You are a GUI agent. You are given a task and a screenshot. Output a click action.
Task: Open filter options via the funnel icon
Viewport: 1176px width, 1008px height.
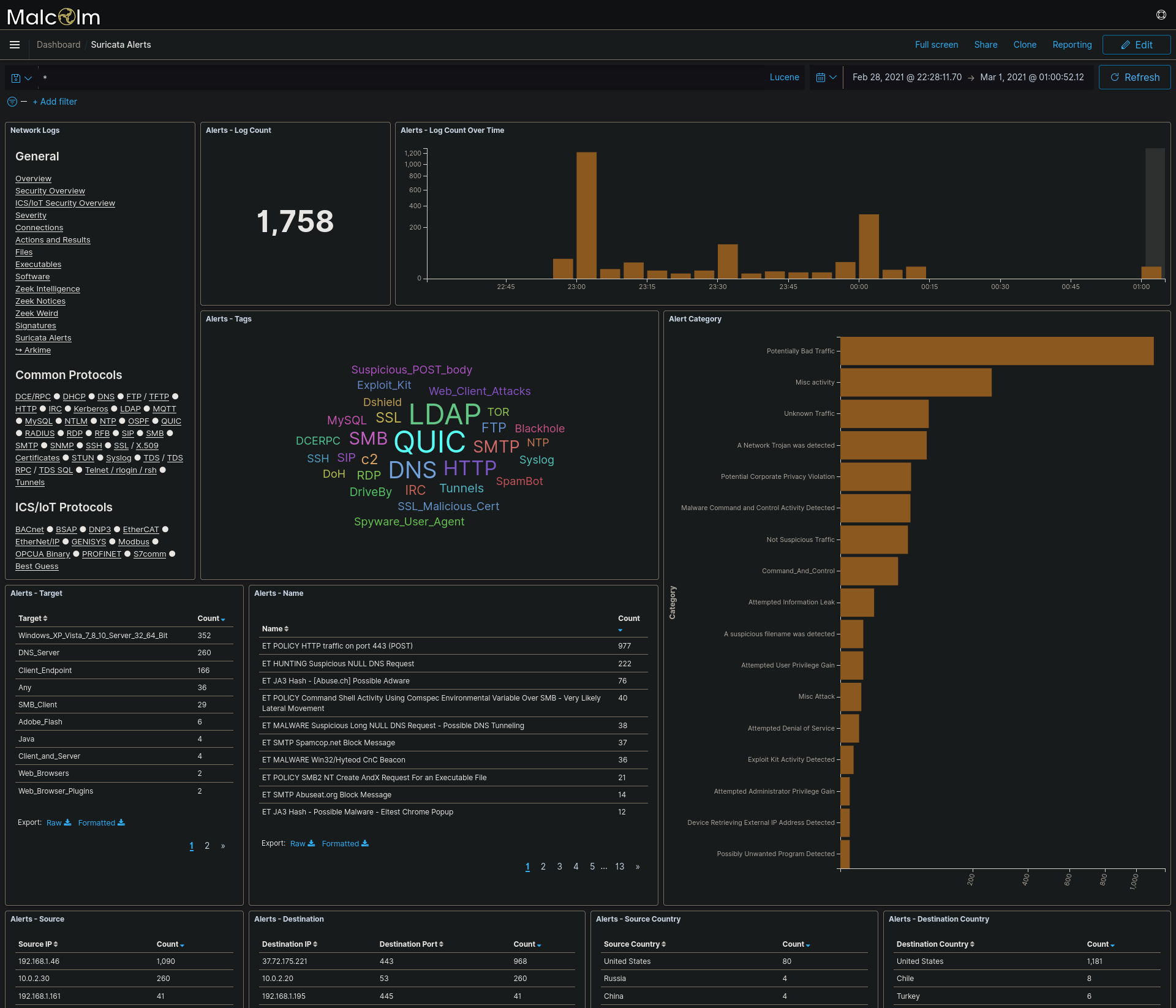pyautogui.click(x=12, y=102)
